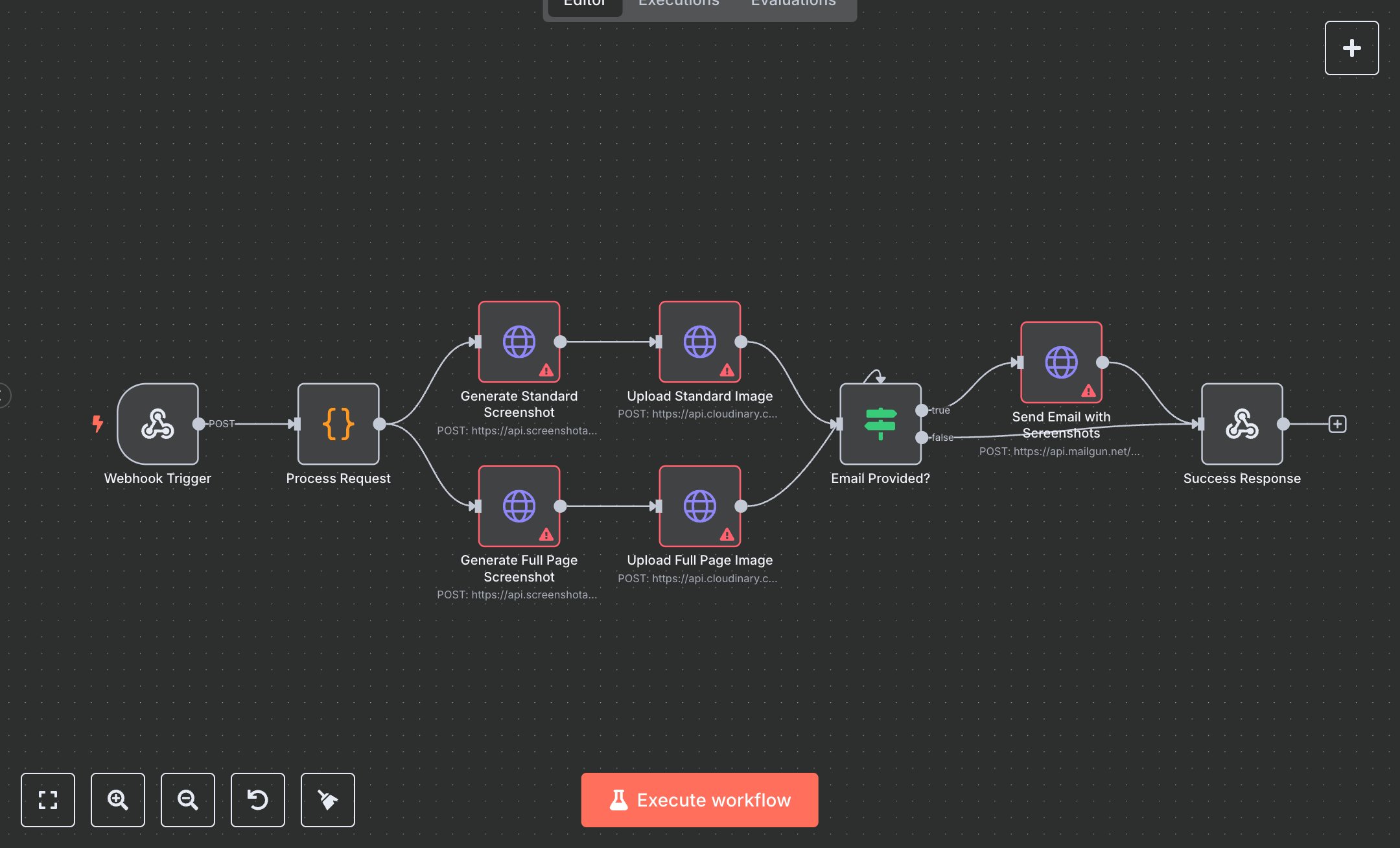1400x848 pixels.
Task: Fit the workflow to the view
Action: [47, 800]
